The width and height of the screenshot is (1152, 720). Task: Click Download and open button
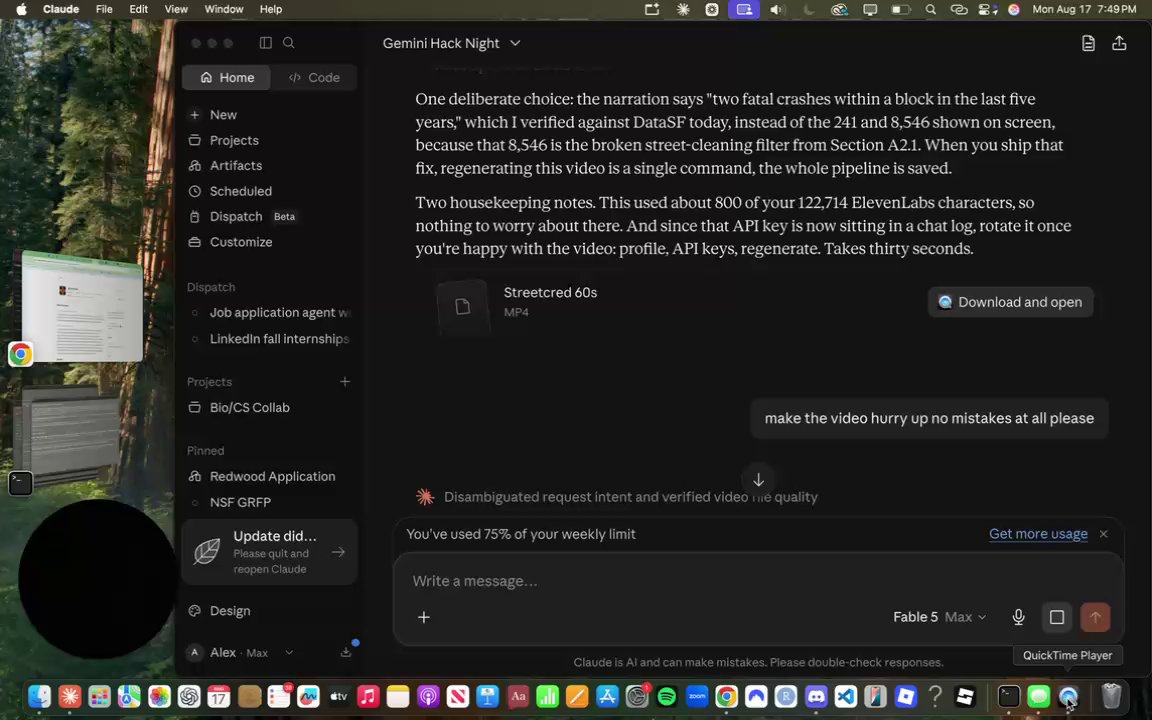click(x=1010, y=302)
